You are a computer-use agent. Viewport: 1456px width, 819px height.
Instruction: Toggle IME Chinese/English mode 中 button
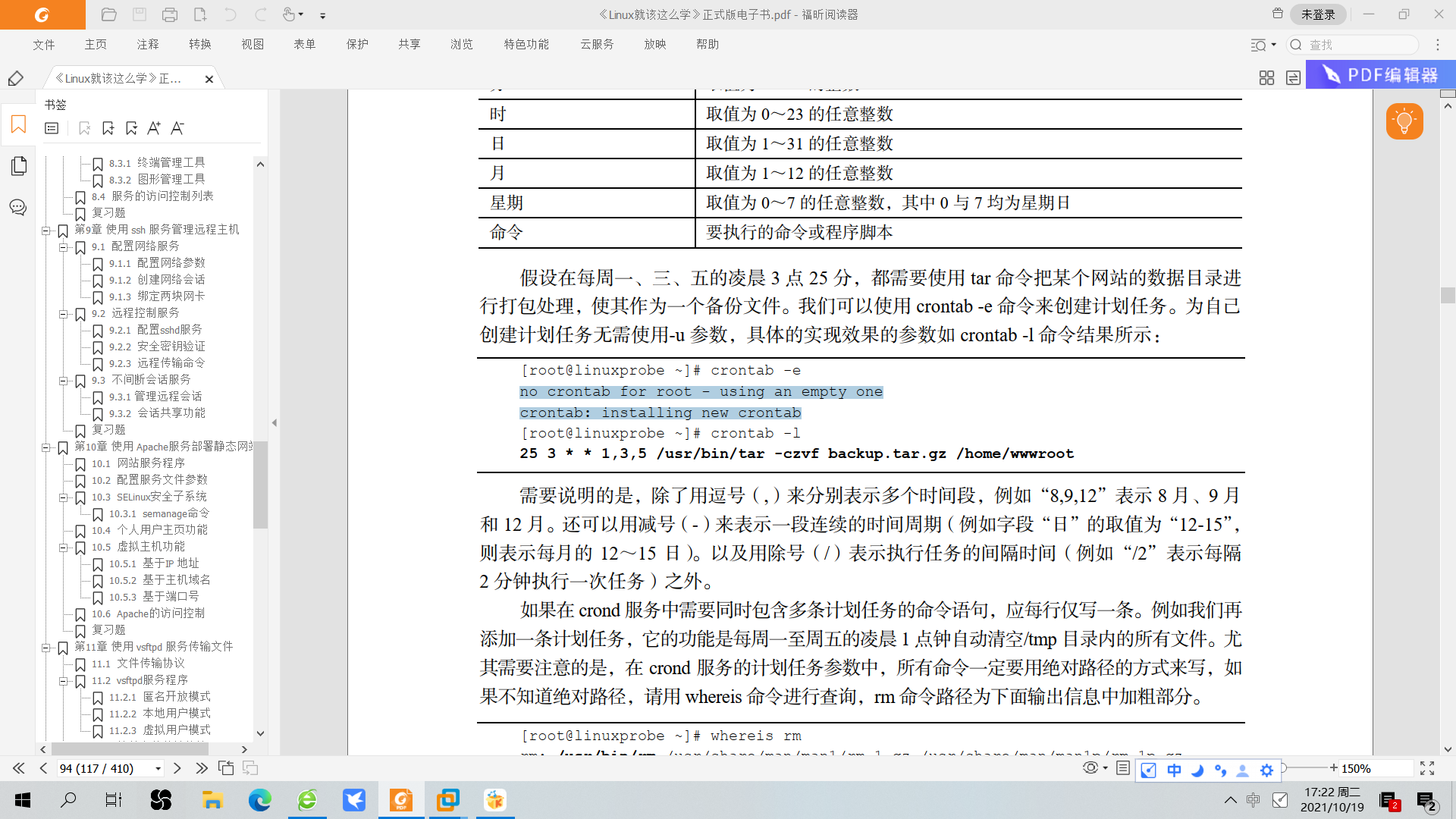tap(1174, 770)
